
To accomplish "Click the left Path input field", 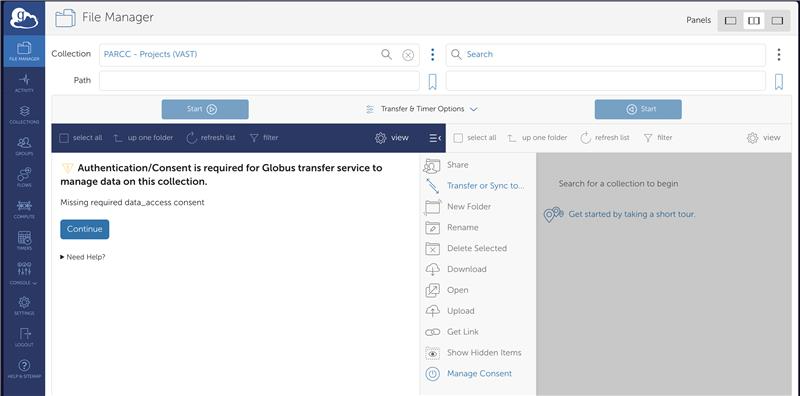I will point(259,81).
